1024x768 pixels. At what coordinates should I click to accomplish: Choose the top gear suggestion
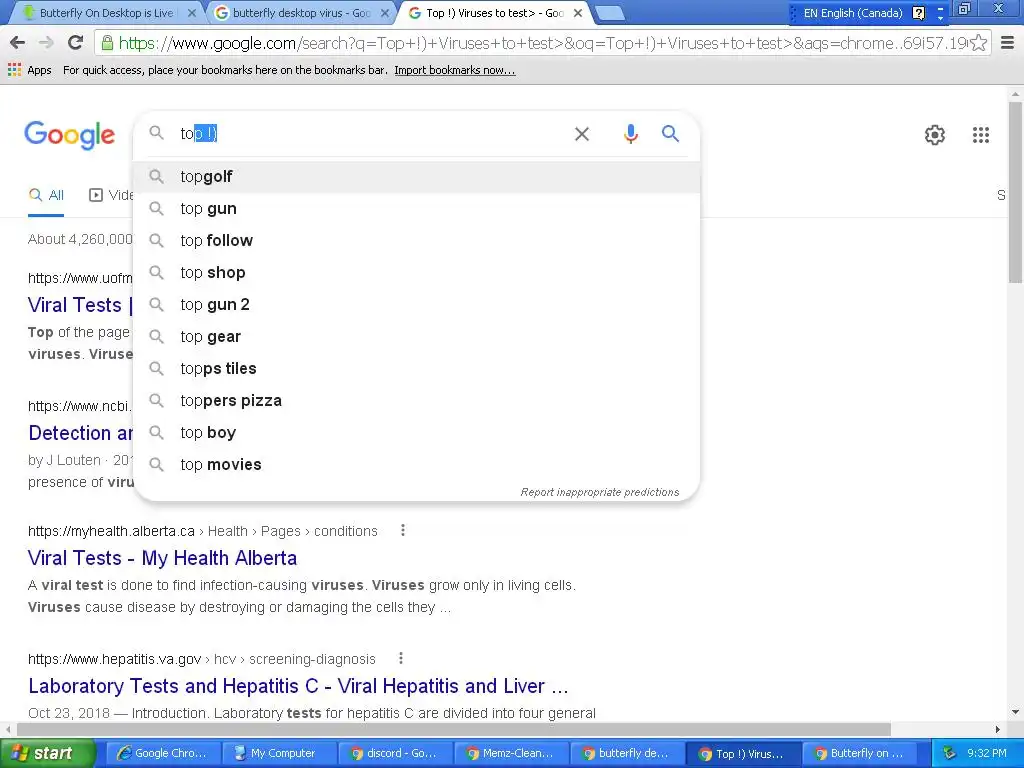417,337
